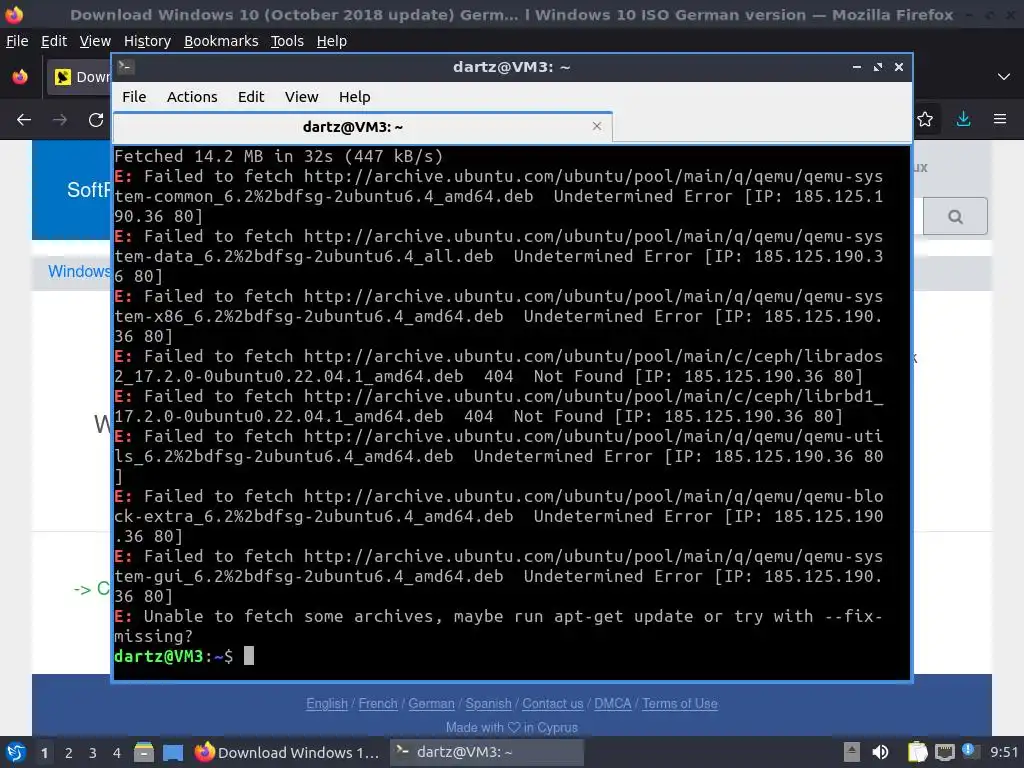Switch to workspace 3
Viewport: 1024px width, 768px height.
coord(93,753)
